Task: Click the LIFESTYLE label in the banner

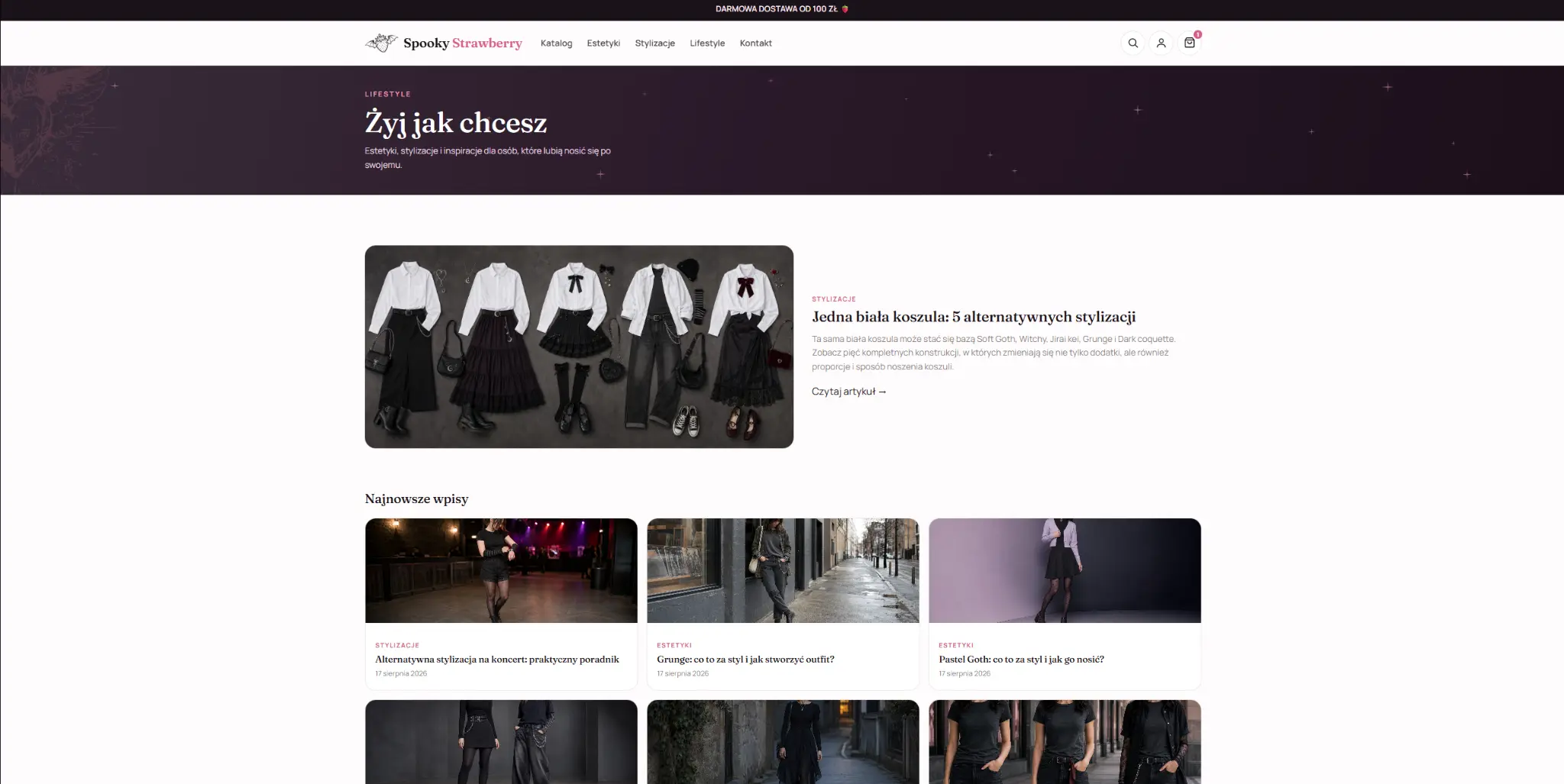Action: click(387, 94)
